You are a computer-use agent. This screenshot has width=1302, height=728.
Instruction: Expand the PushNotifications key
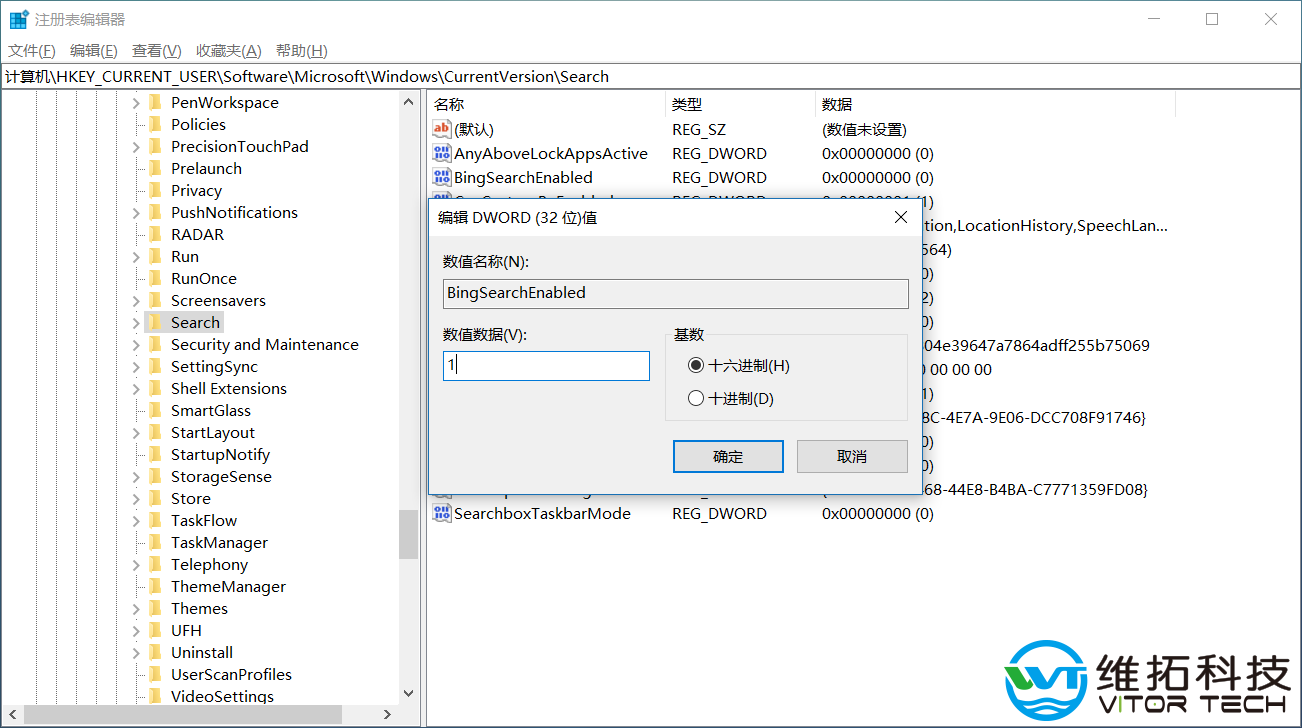[136, 212]
